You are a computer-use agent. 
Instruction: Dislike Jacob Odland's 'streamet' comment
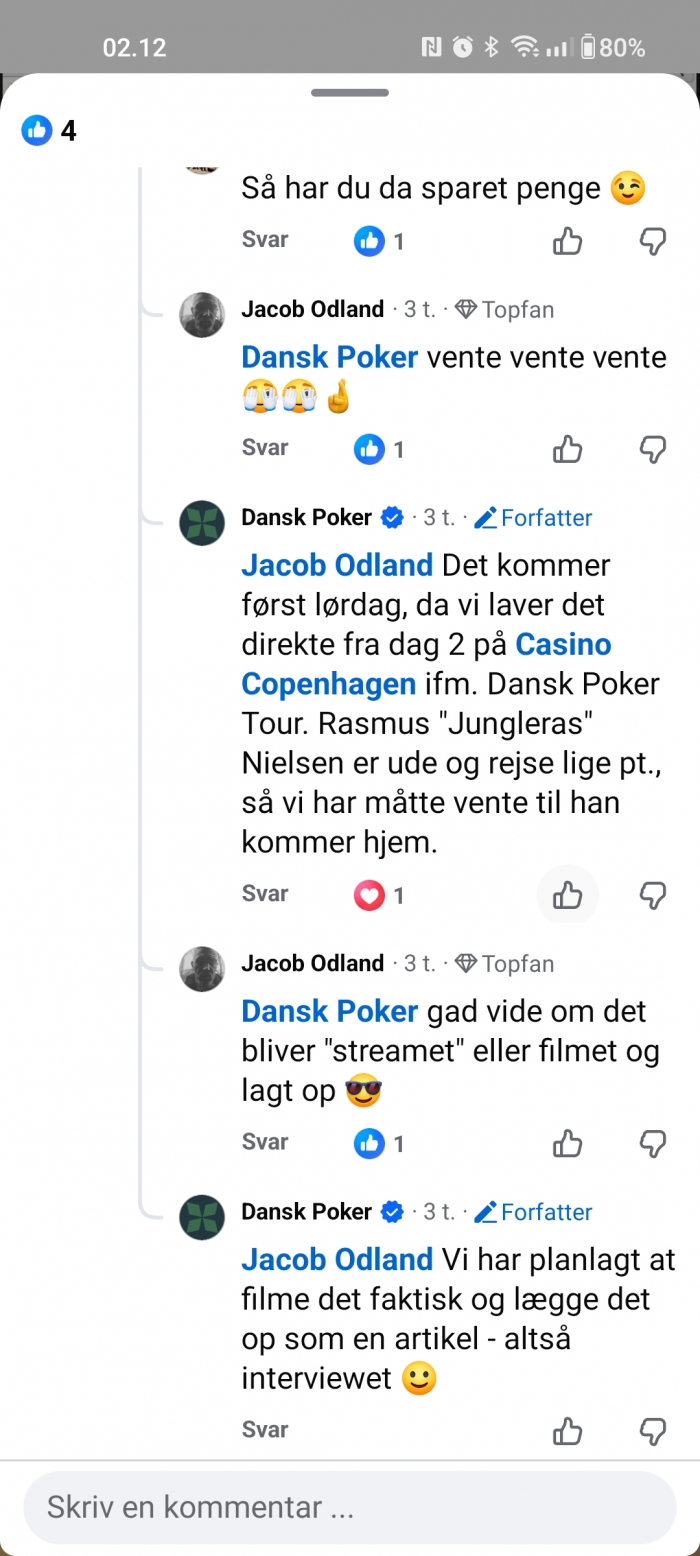coord(652,1142)
